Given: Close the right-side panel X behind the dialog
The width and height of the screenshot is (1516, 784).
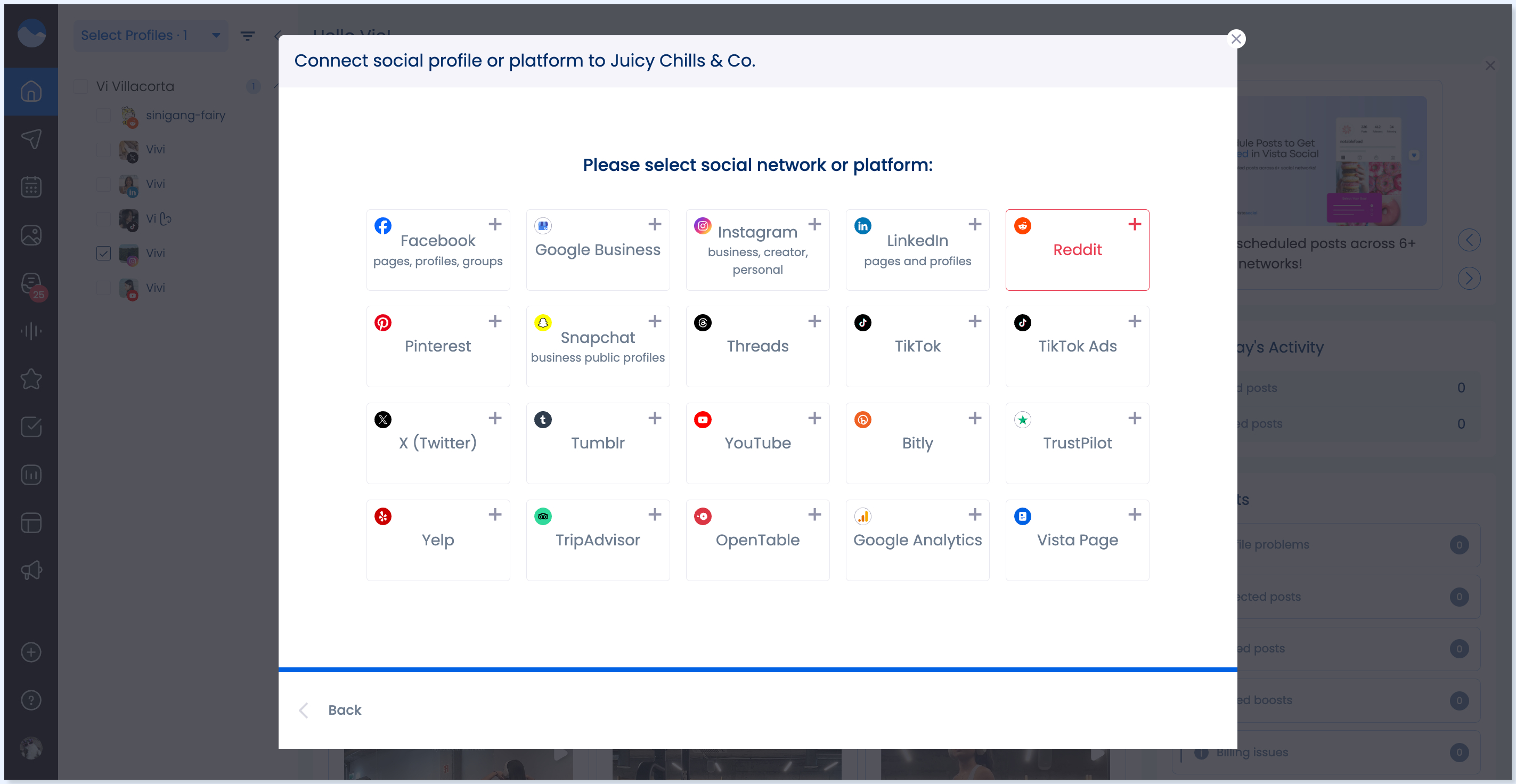Looking at the screenshot, I should 1490,66.
